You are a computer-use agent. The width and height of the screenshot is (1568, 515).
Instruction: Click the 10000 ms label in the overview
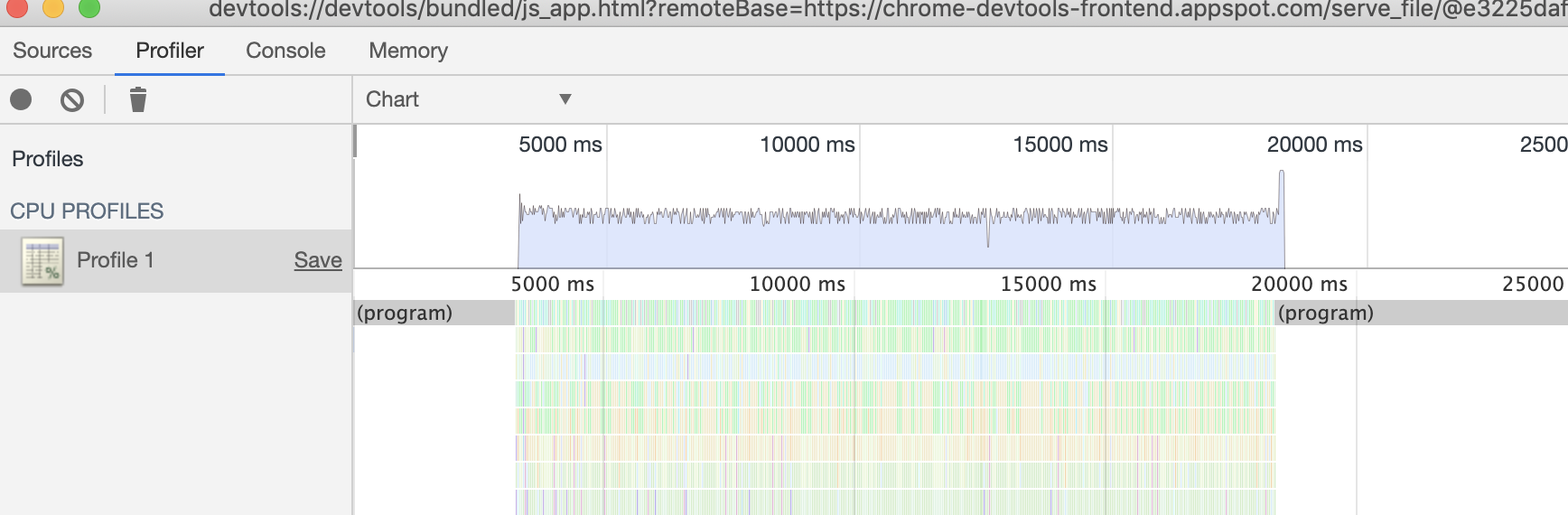click(x=807, y=145)
